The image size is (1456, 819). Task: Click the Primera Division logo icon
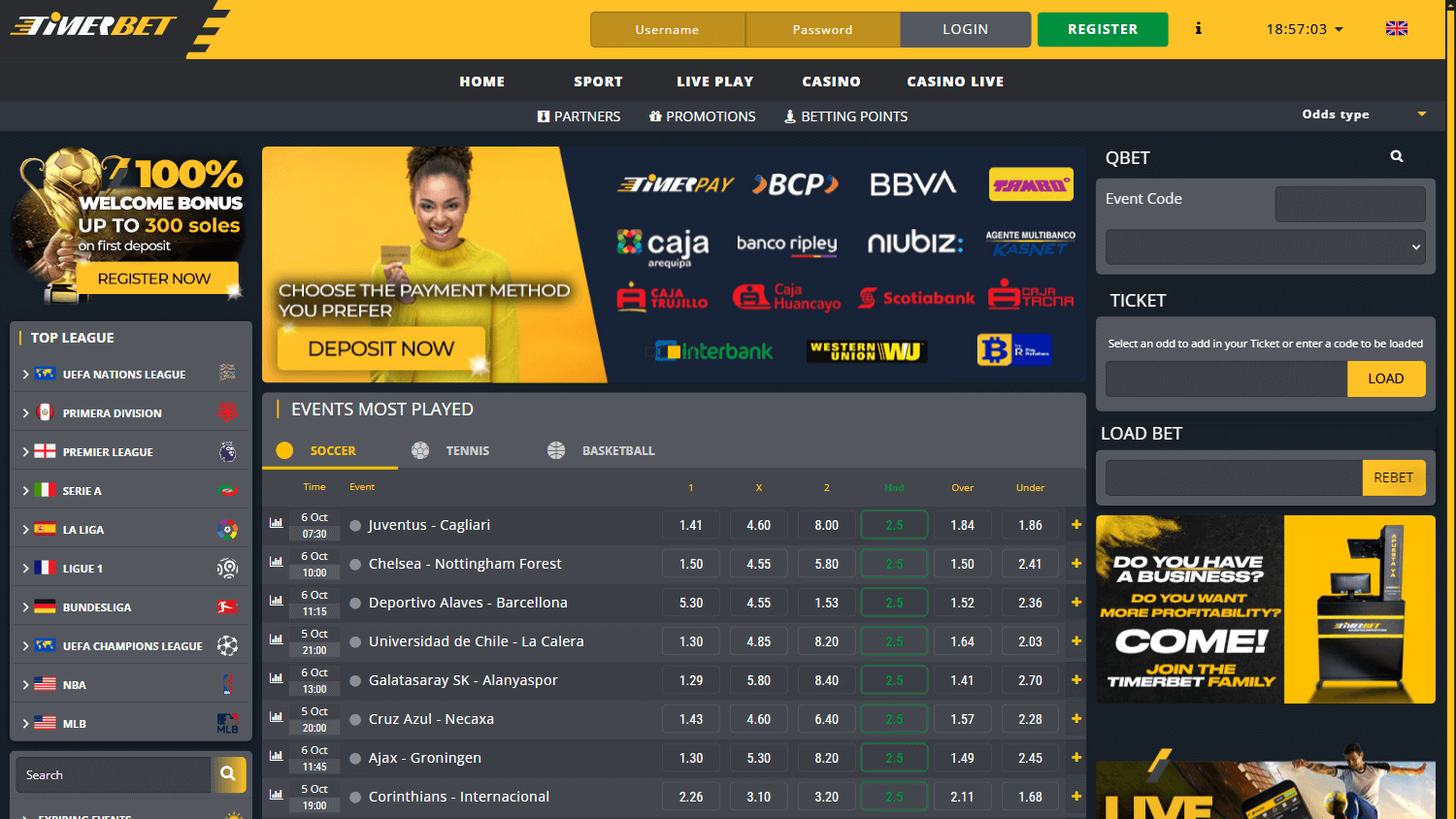tap(227, 412)
